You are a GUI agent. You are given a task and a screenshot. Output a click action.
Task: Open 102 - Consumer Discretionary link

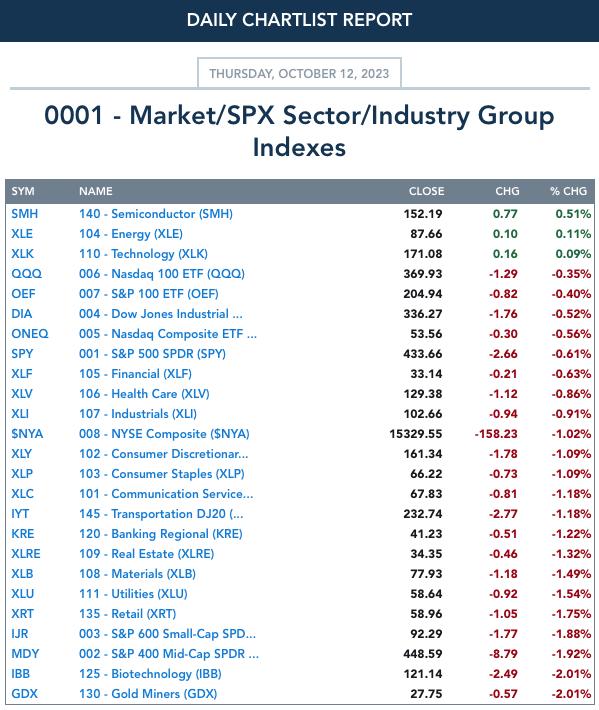click(x=163, y=454)
